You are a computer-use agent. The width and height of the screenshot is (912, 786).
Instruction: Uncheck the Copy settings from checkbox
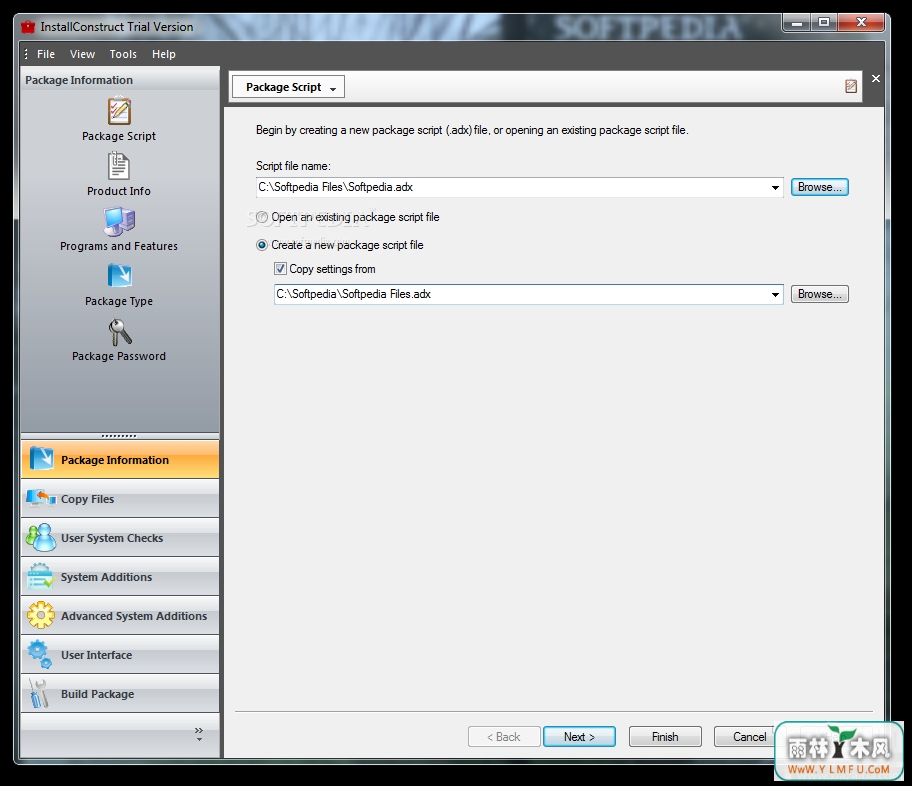pos(280,269)
